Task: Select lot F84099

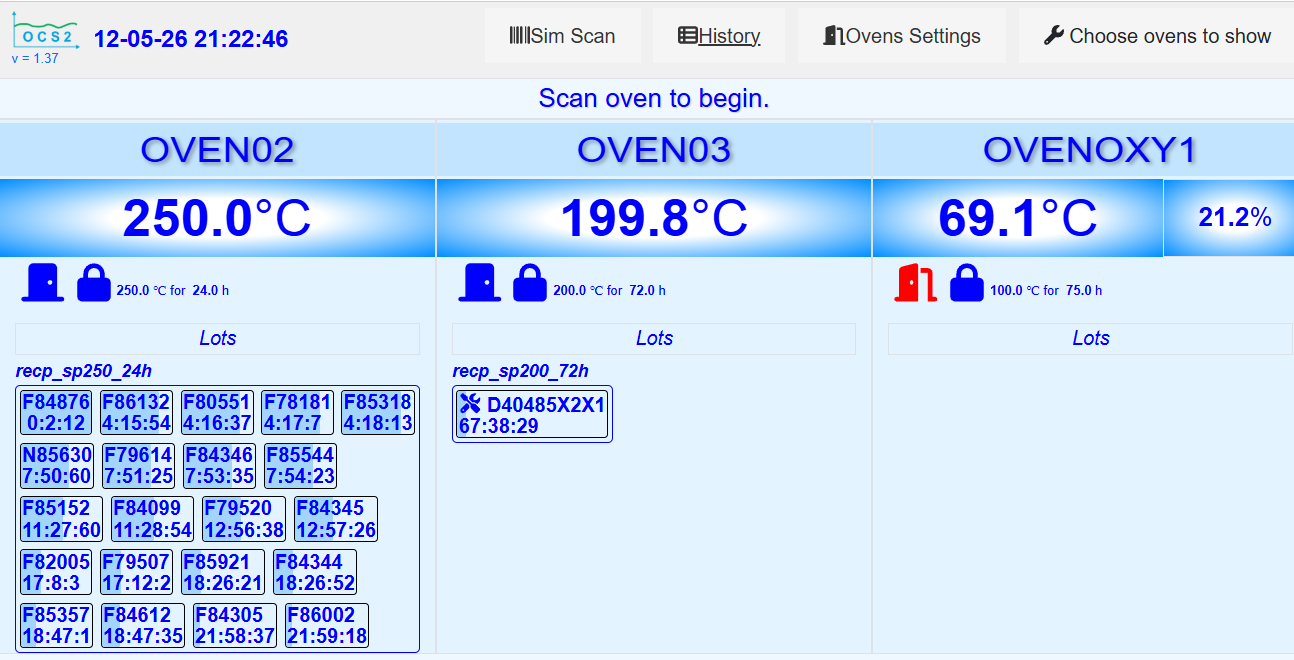Action: (153, 518)
